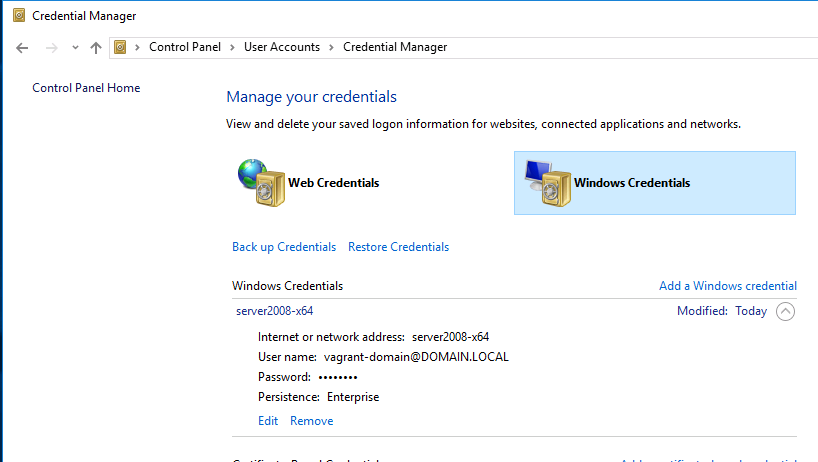Click the Credential Manager title bar icon
This screenshot has width=818, height=462.
[19, 16]
